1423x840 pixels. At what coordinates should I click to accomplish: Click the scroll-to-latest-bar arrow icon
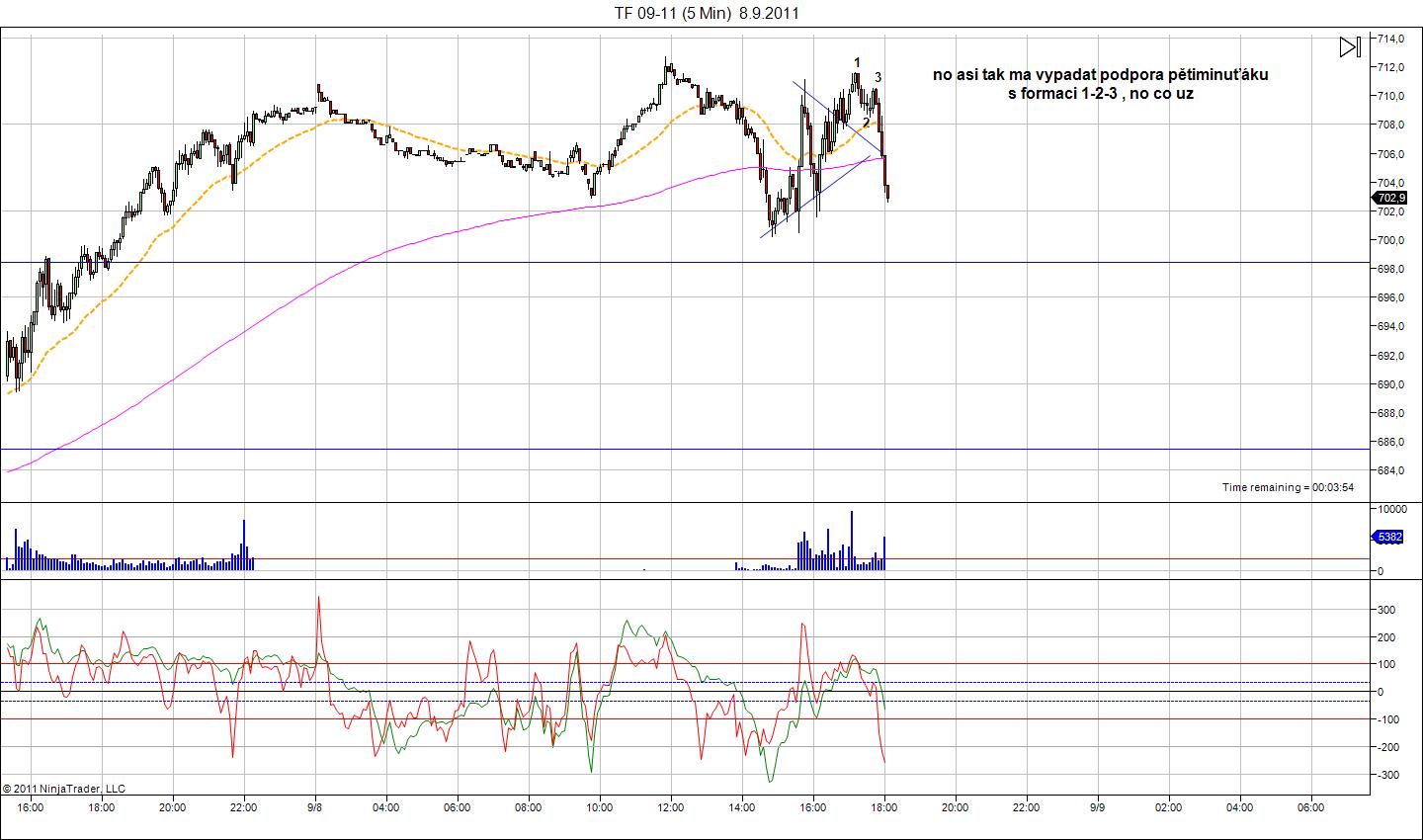coord(1350,46)
